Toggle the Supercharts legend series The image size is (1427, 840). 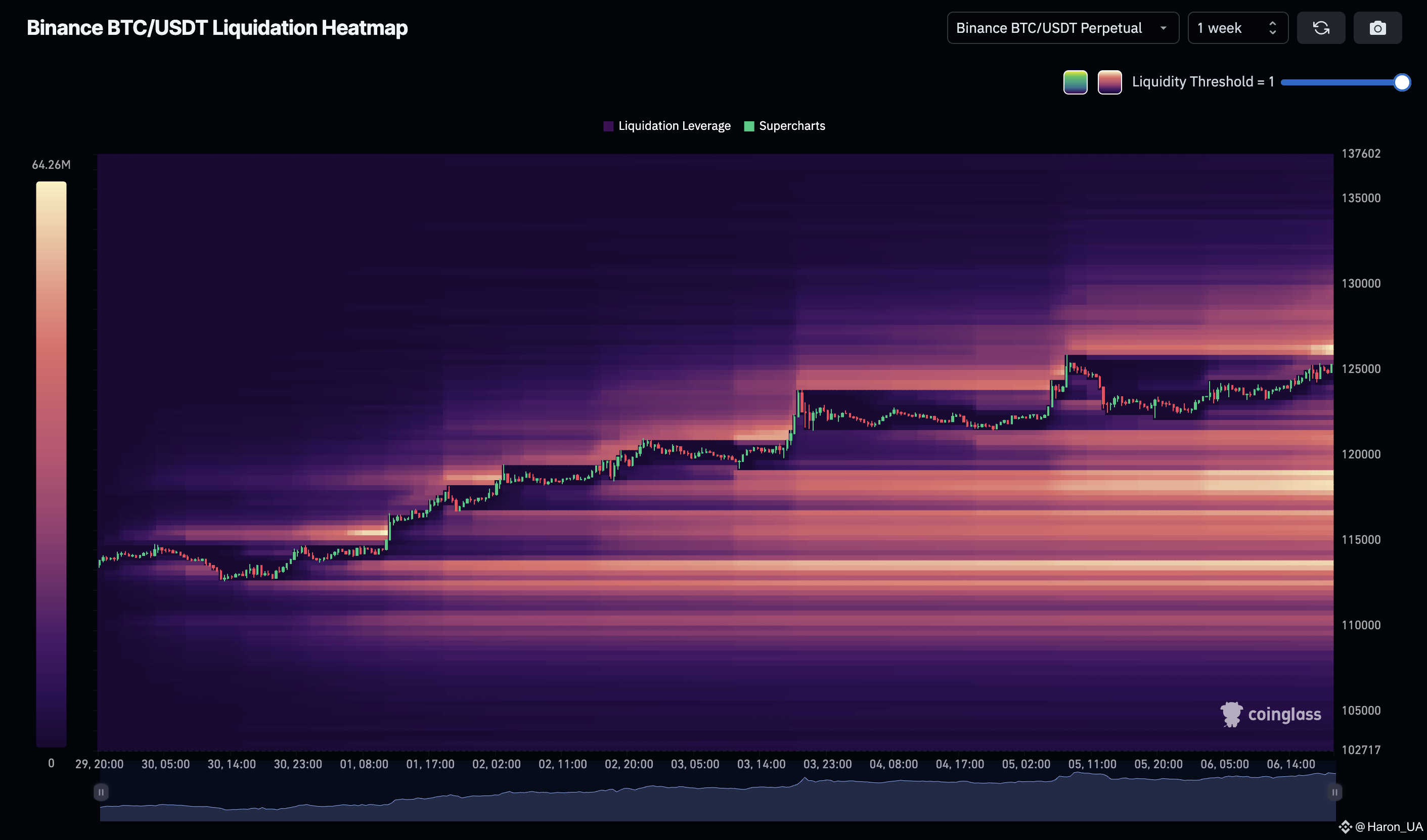785,126
